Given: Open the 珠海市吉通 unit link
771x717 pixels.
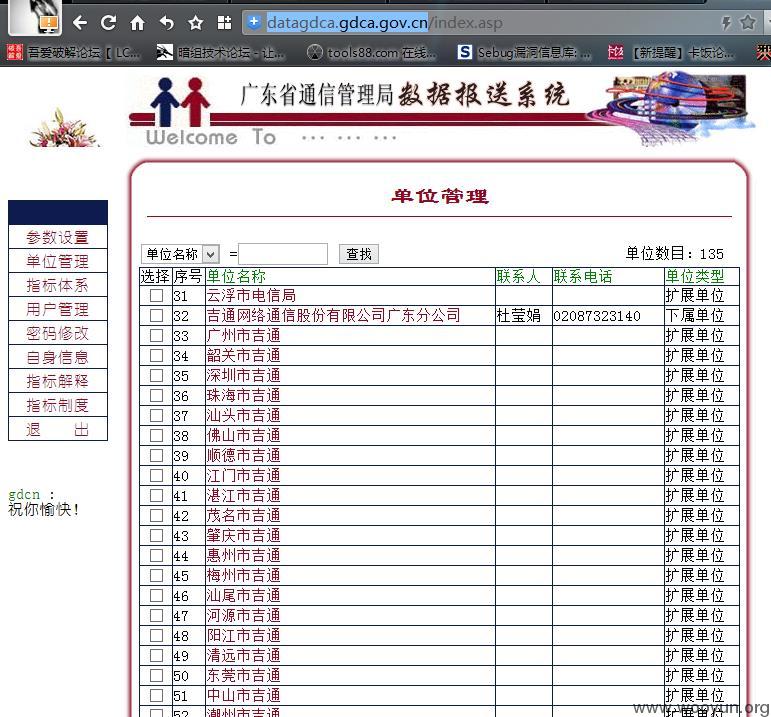Looking at the screenshot, I should coord(243,395).
